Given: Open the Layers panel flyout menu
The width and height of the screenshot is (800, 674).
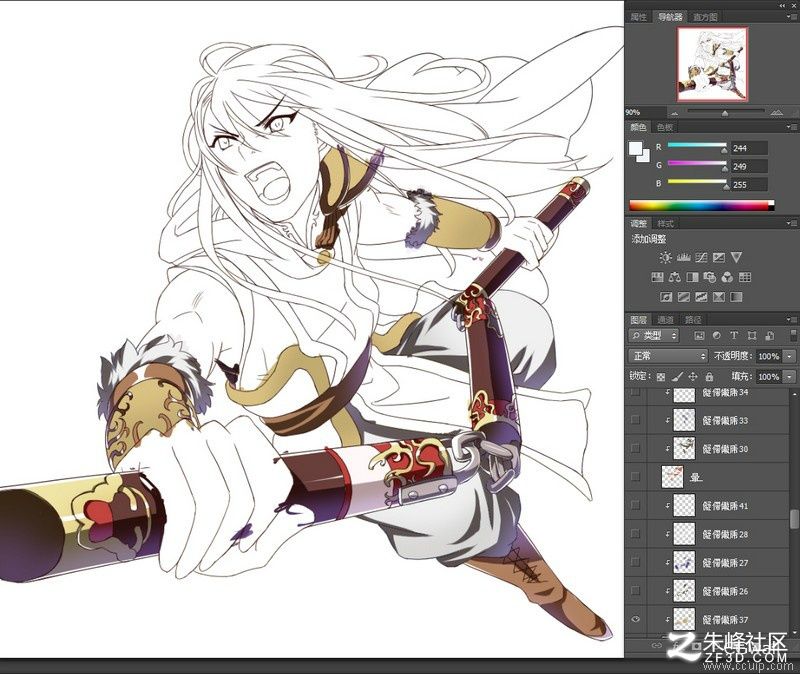Looking at the screenshot, I should point(792,320).
